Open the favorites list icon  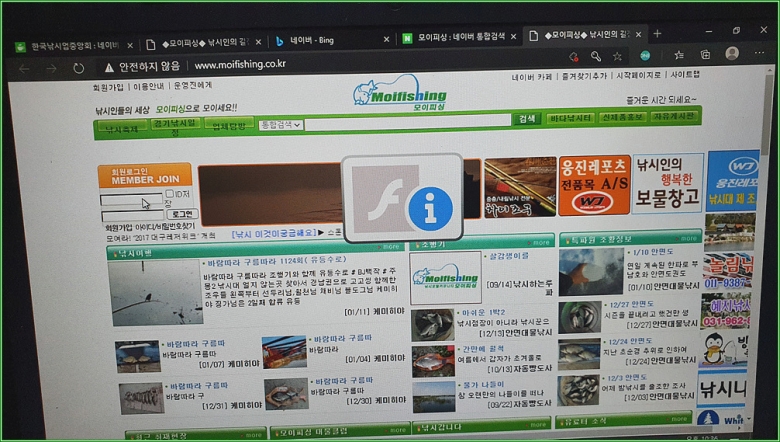(679, 55)
